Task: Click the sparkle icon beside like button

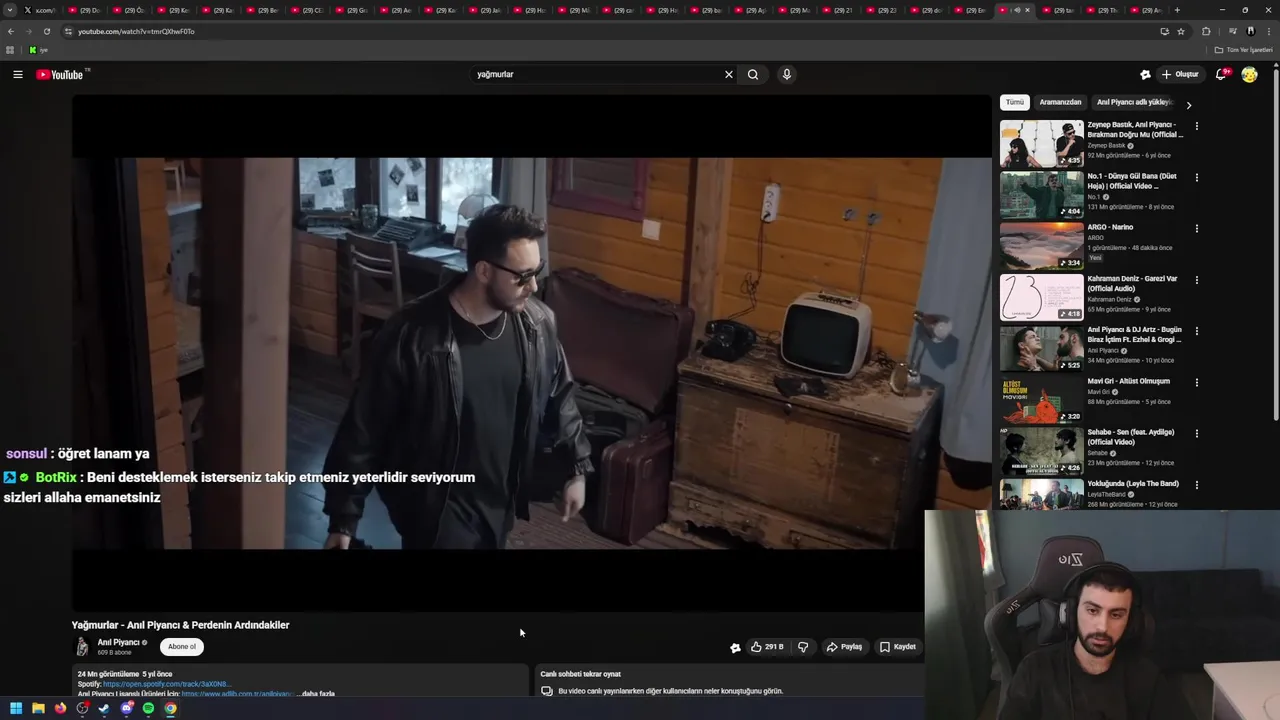Action: pos(735,647)
